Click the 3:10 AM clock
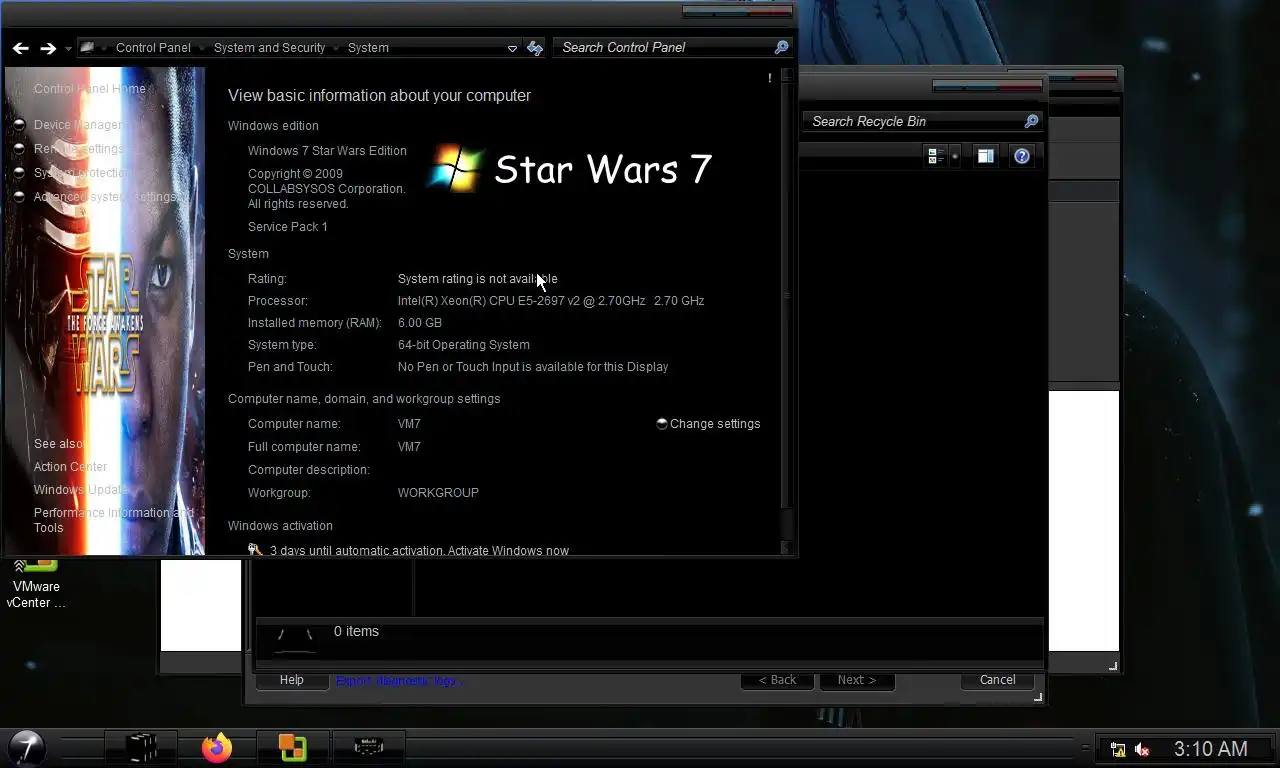Image resolution: width=1280 pixels, height=768 pixels. coord(1210,749)
